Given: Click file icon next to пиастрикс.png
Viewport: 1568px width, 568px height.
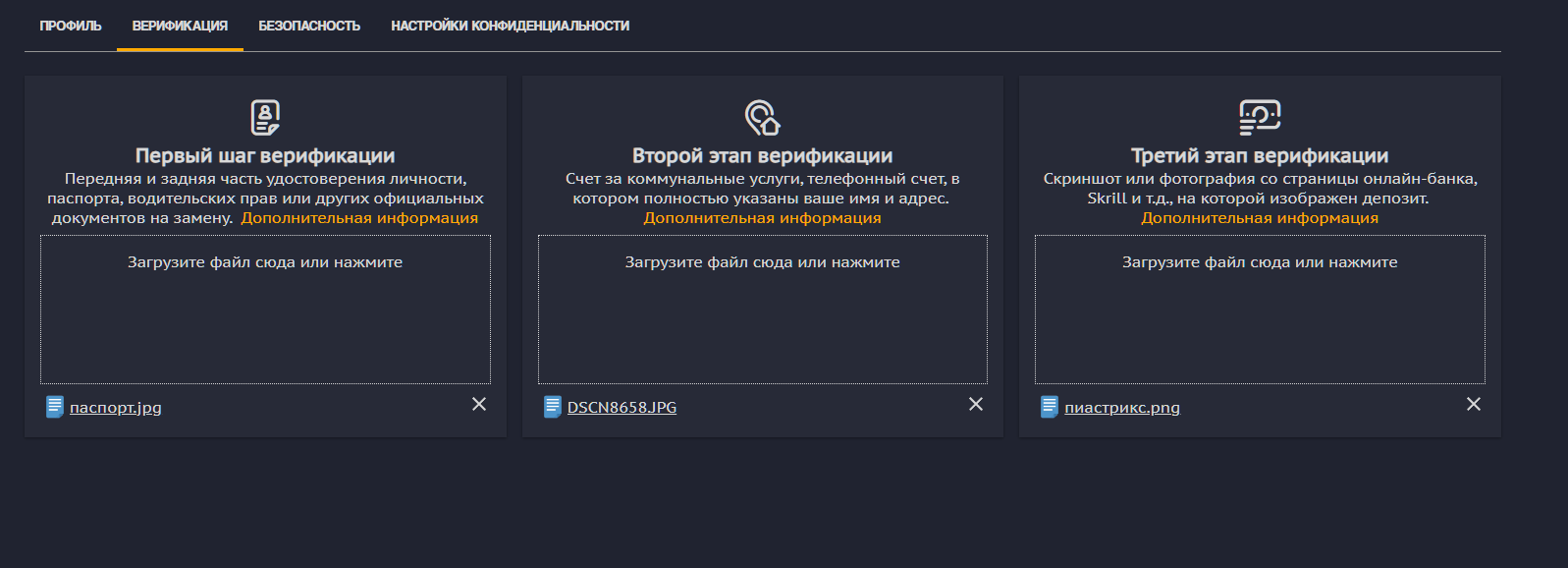Looking at the screenshot, I should (1050, 407).
